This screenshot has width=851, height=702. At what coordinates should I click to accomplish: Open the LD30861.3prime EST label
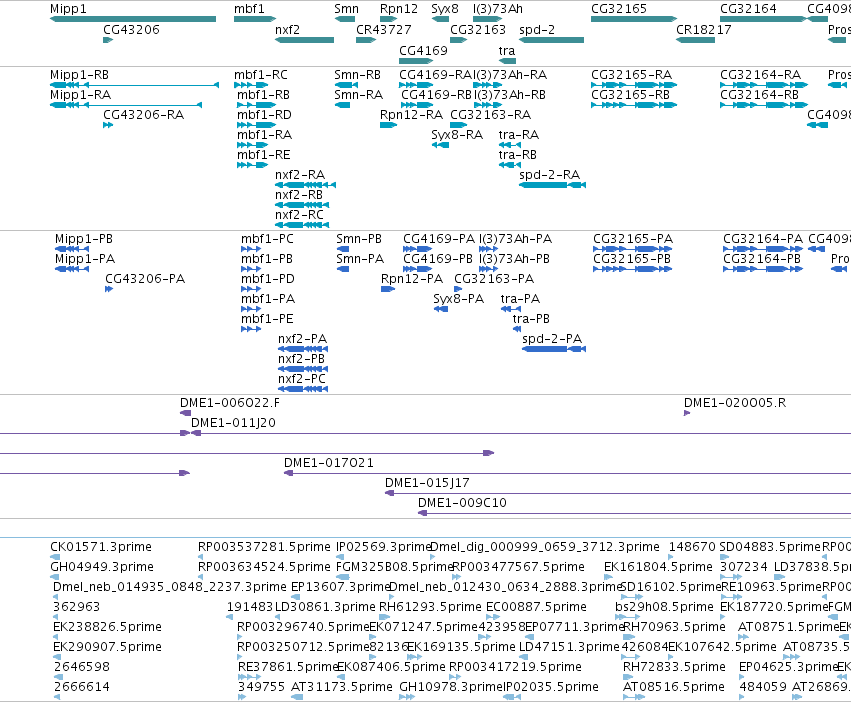325,607
